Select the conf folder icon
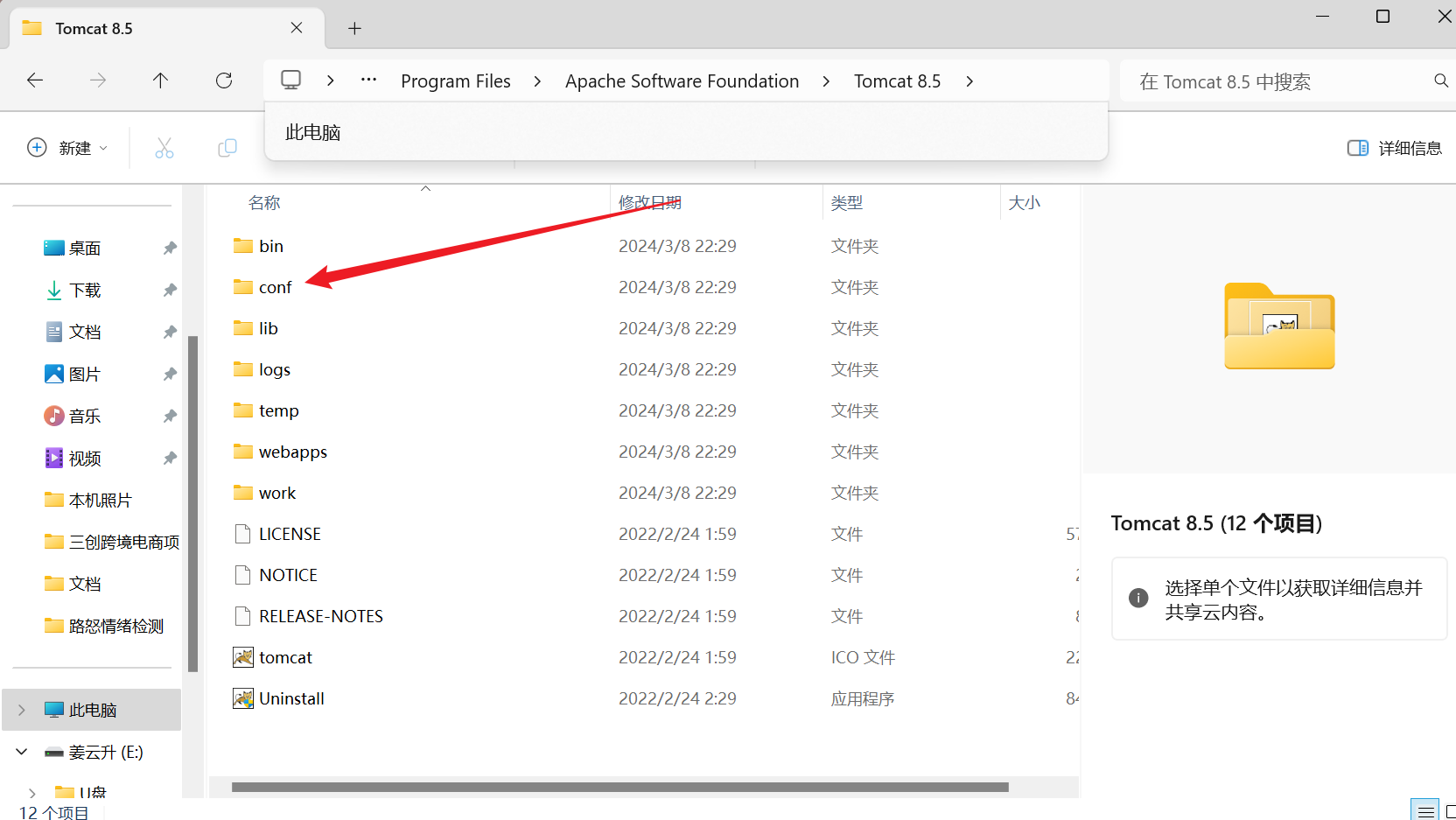Screen dimensions: 1456x820 (x=243, y=286)
